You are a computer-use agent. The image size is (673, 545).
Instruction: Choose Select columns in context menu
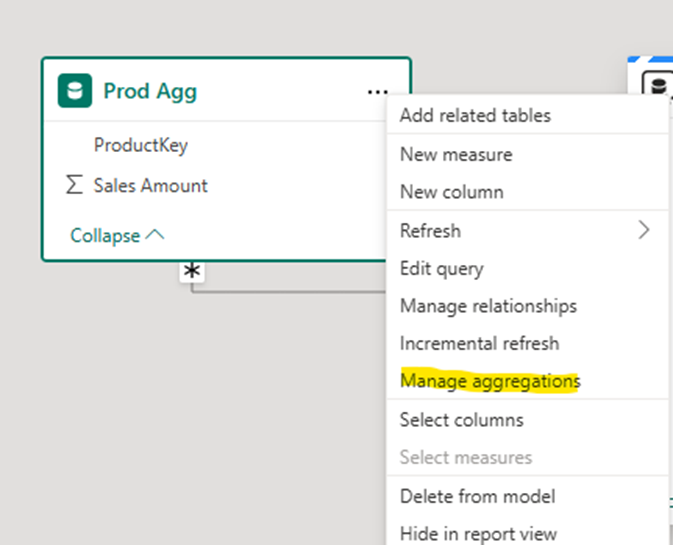pyautogui.click(x=461, y=420)
